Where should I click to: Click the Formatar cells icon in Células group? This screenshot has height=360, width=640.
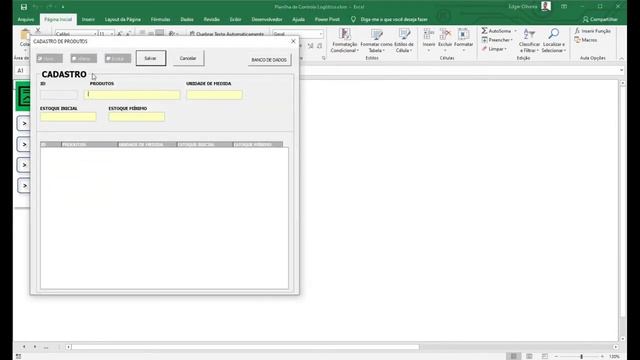(x=463, y=34)
